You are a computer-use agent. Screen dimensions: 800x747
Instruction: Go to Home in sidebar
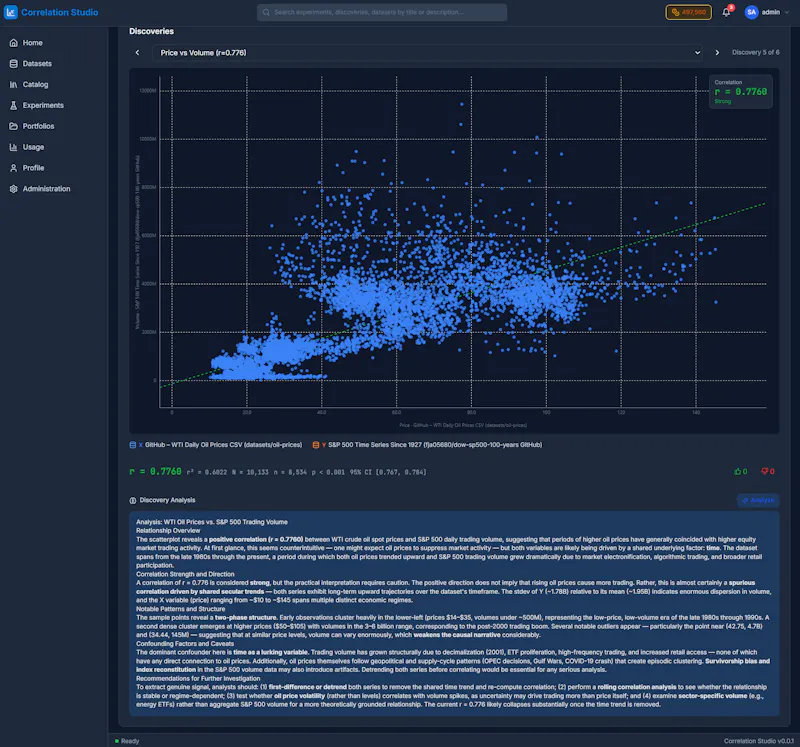(32, 43)
